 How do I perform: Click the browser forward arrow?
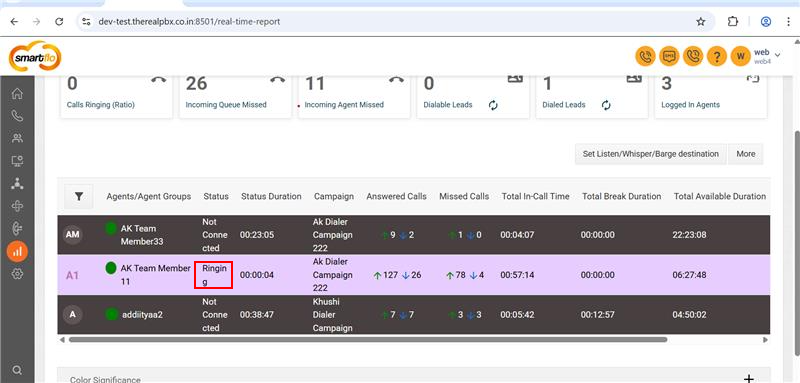coord(36,21)
